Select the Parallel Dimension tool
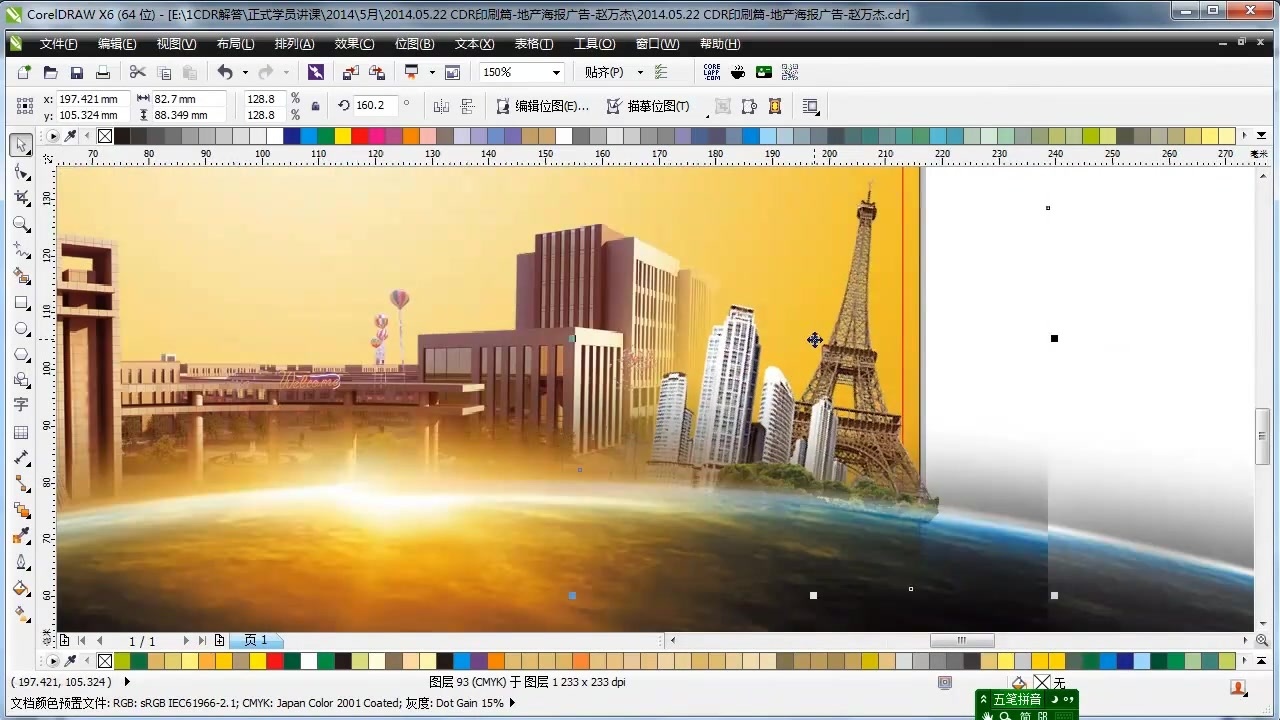1280x720 pixels. (21, 458)
